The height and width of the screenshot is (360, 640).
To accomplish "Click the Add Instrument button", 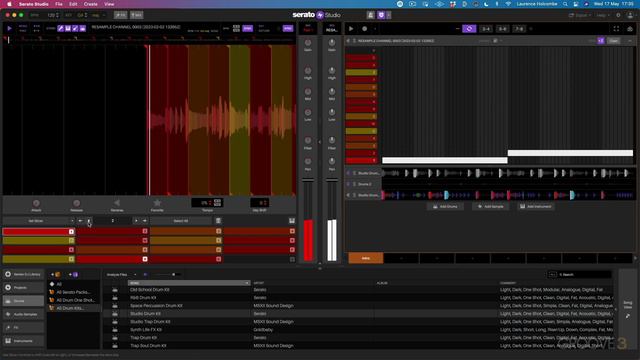I will pos(536,207).
